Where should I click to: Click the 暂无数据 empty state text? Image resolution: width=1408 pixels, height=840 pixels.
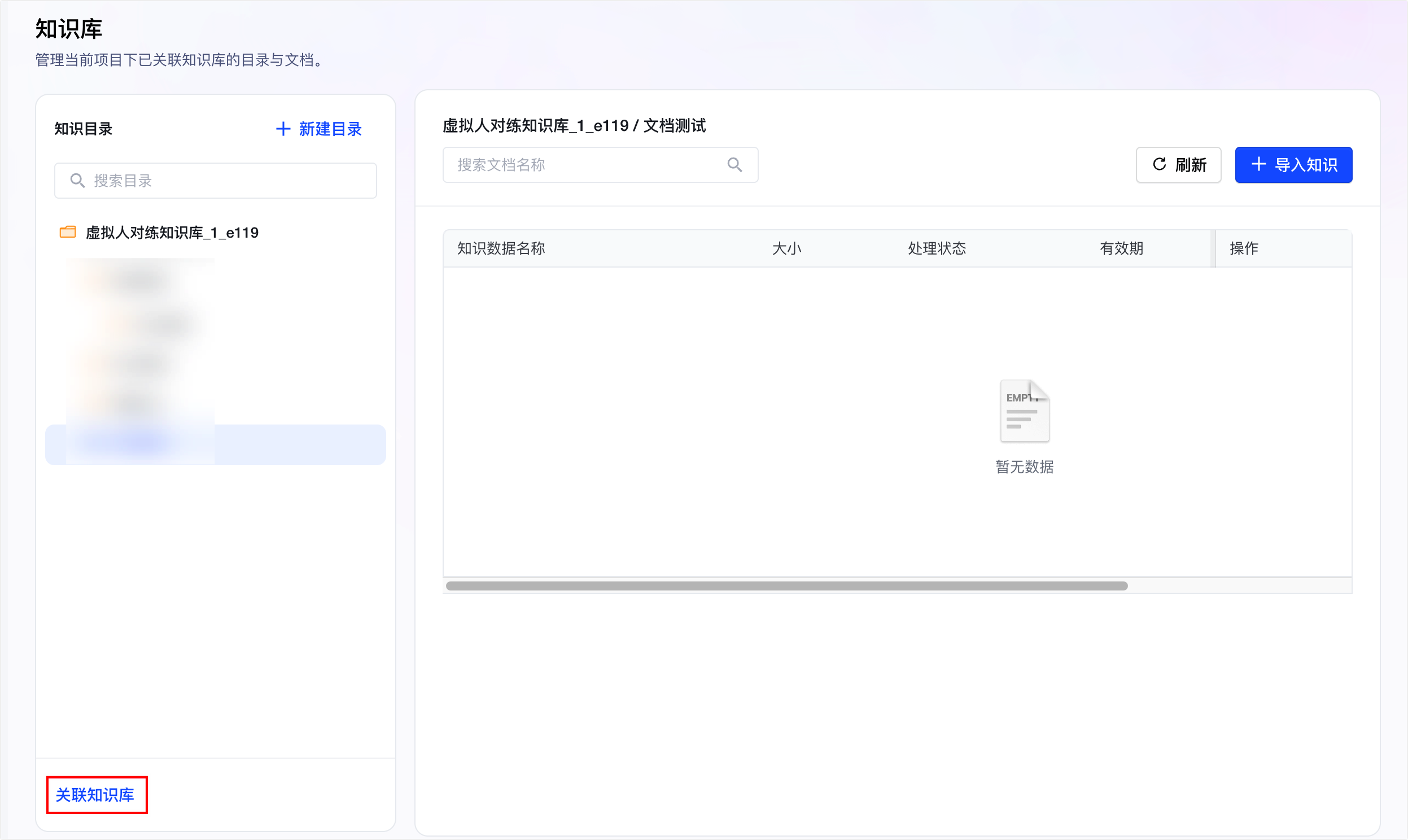coord(1024,467)
